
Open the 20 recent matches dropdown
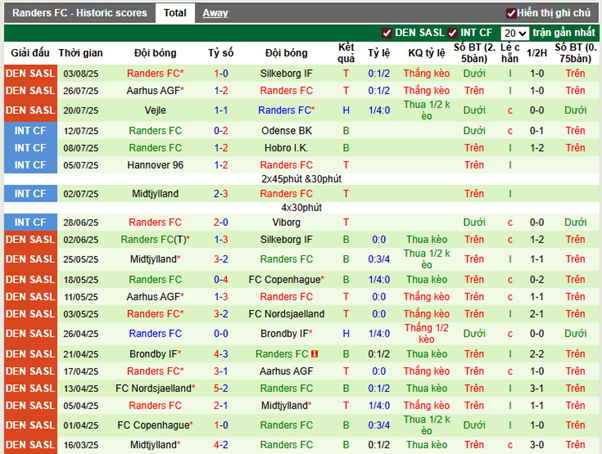515,33
